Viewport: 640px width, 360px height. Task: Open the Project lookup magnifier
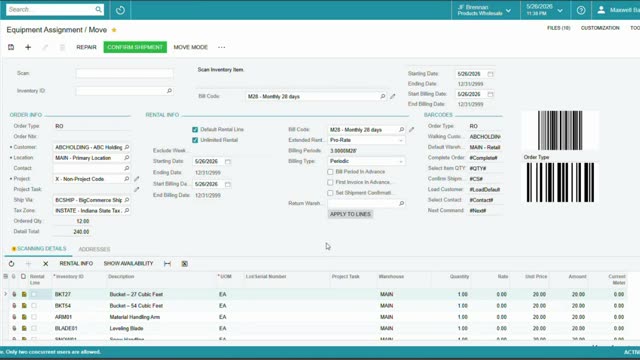[127, 179]
